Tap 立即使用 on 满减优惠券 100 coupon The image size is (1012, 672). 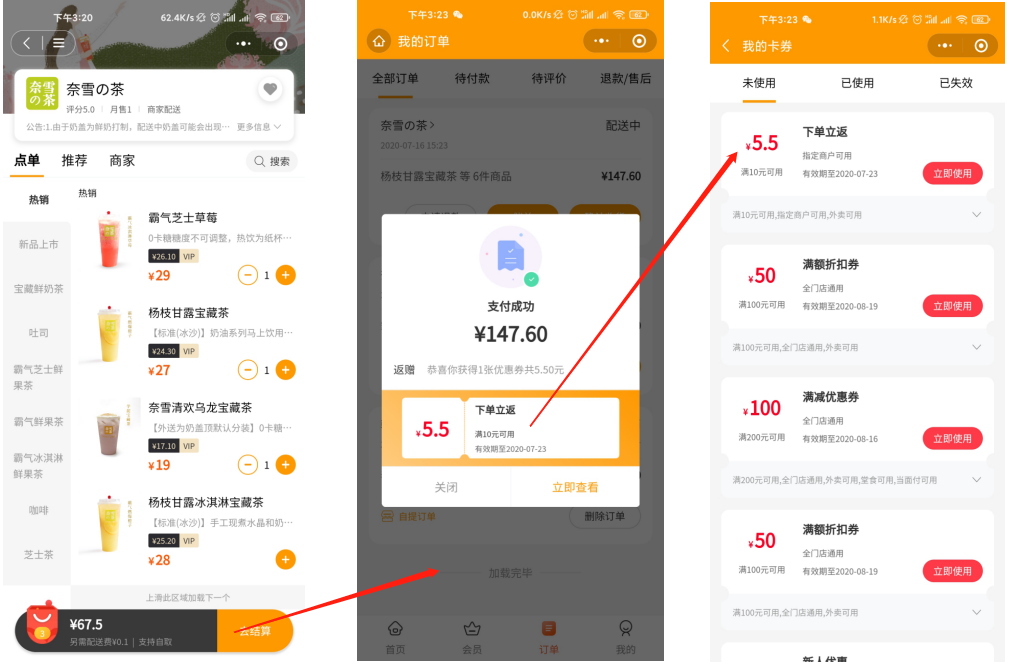click(953, 438)
